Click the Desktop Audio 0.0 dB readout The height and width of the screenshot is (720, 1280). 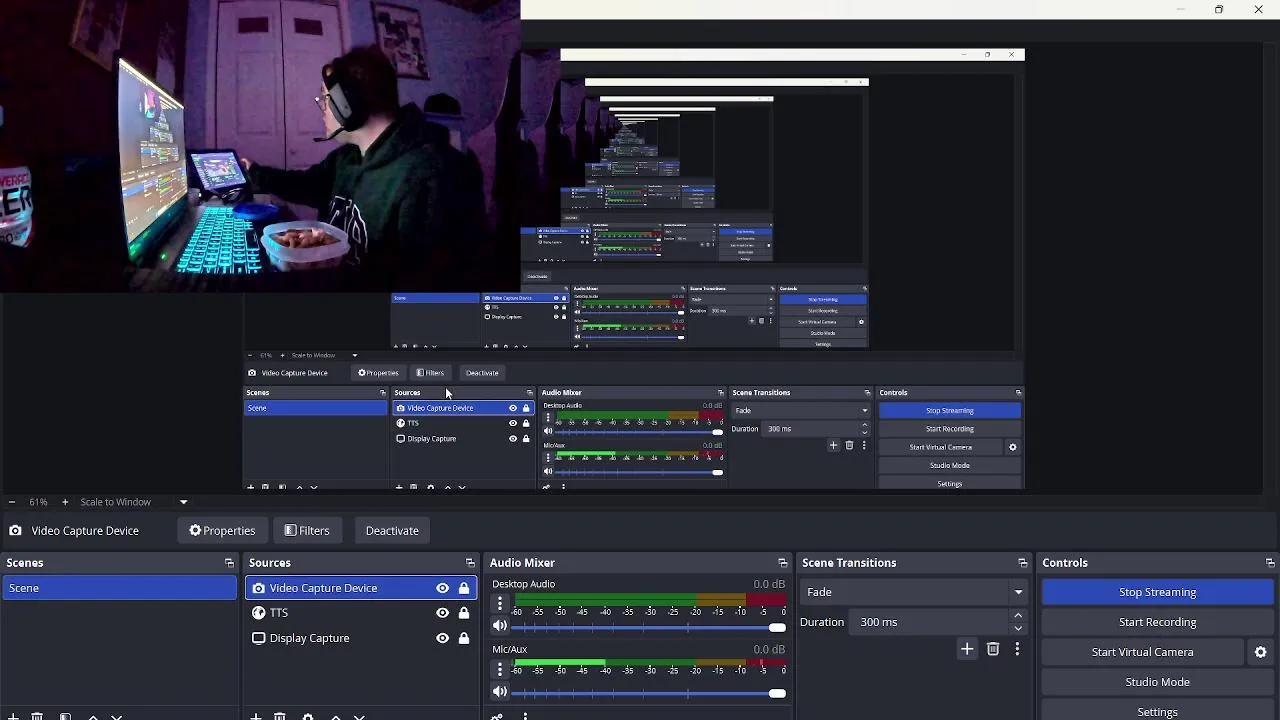[x=769, y=584]
